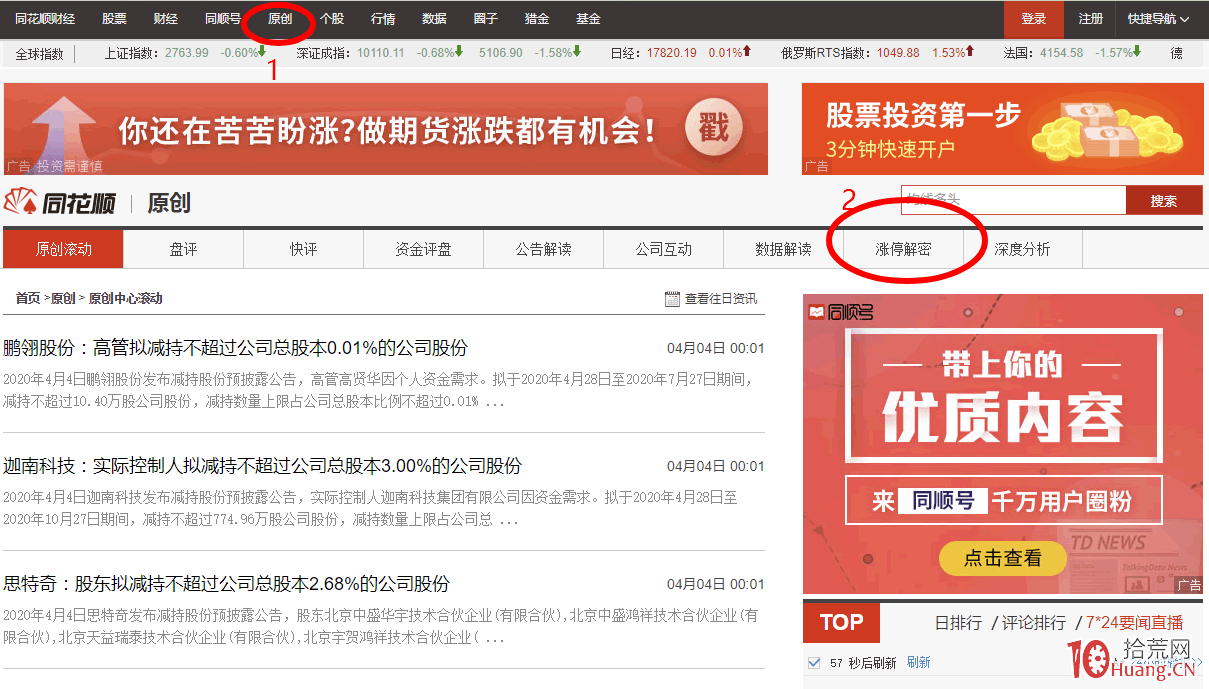1209x689 pixels.
Task: Switch to the 评论排行 ranking tab
Action: point(1034,623)
